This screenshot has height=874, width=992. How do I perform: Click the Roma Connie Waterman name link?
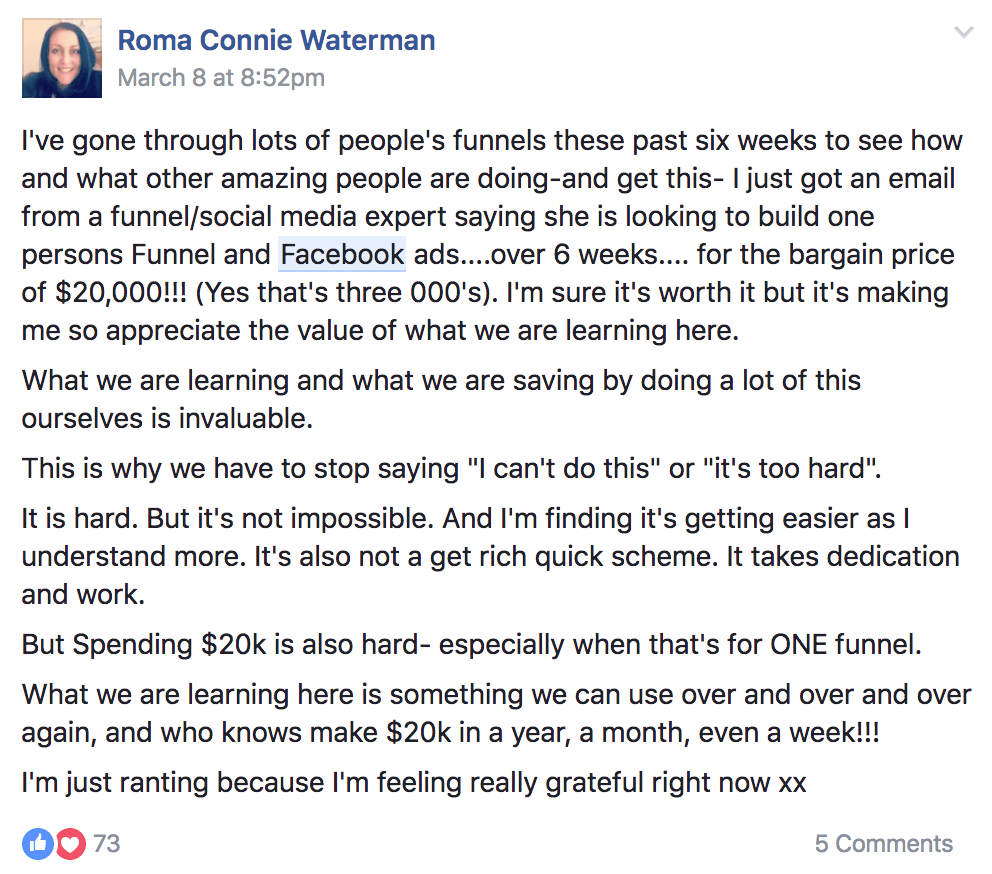(276, 41)
